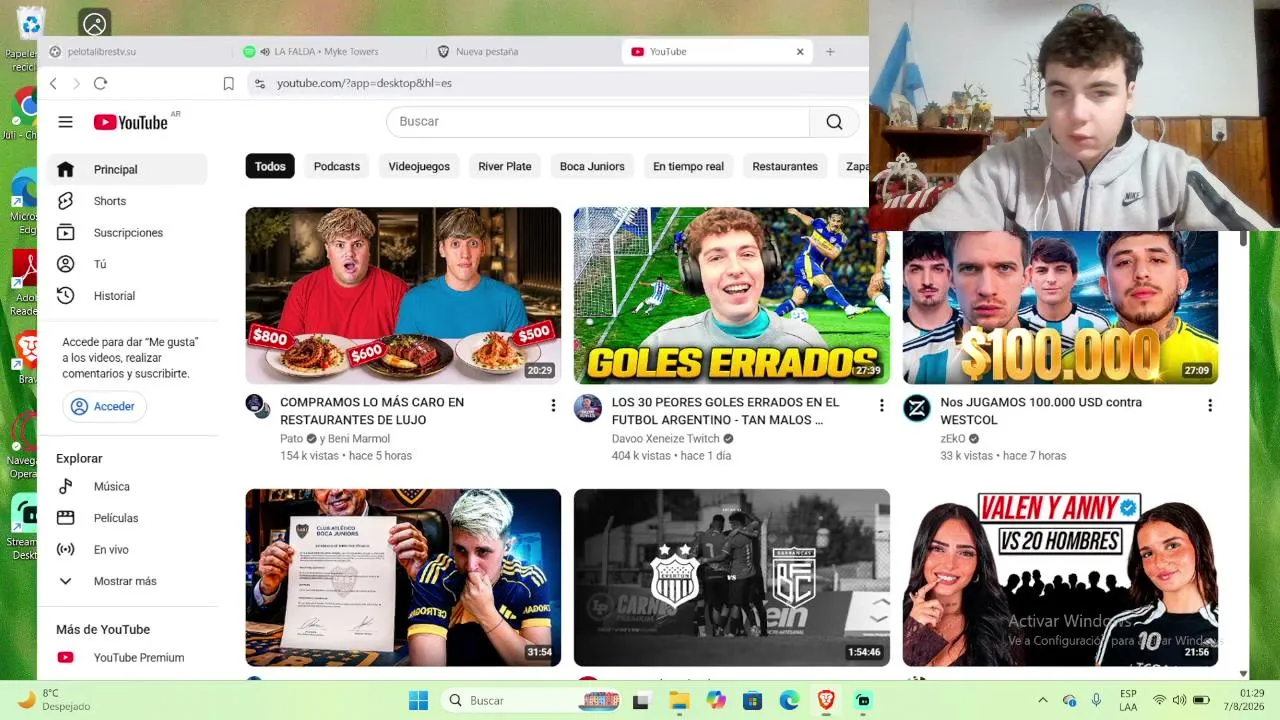Open options for 100.000 USD video
Viewport: 1280px width, 720px height.
(1209, 405)
